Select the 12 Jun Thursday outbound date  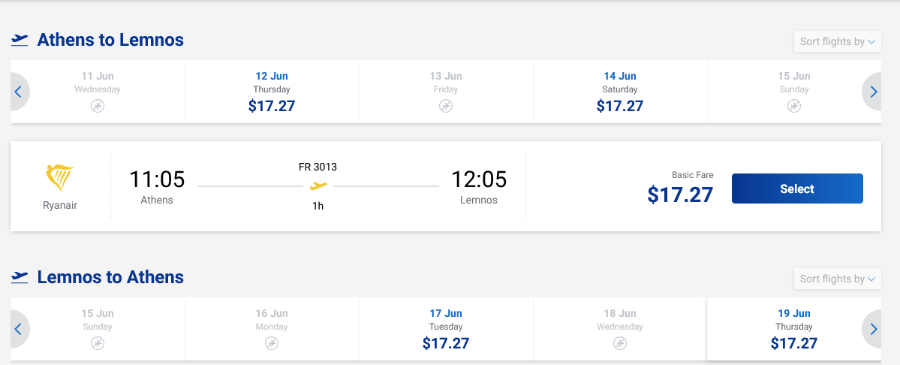pyautogui.click(x=272, y=92)
